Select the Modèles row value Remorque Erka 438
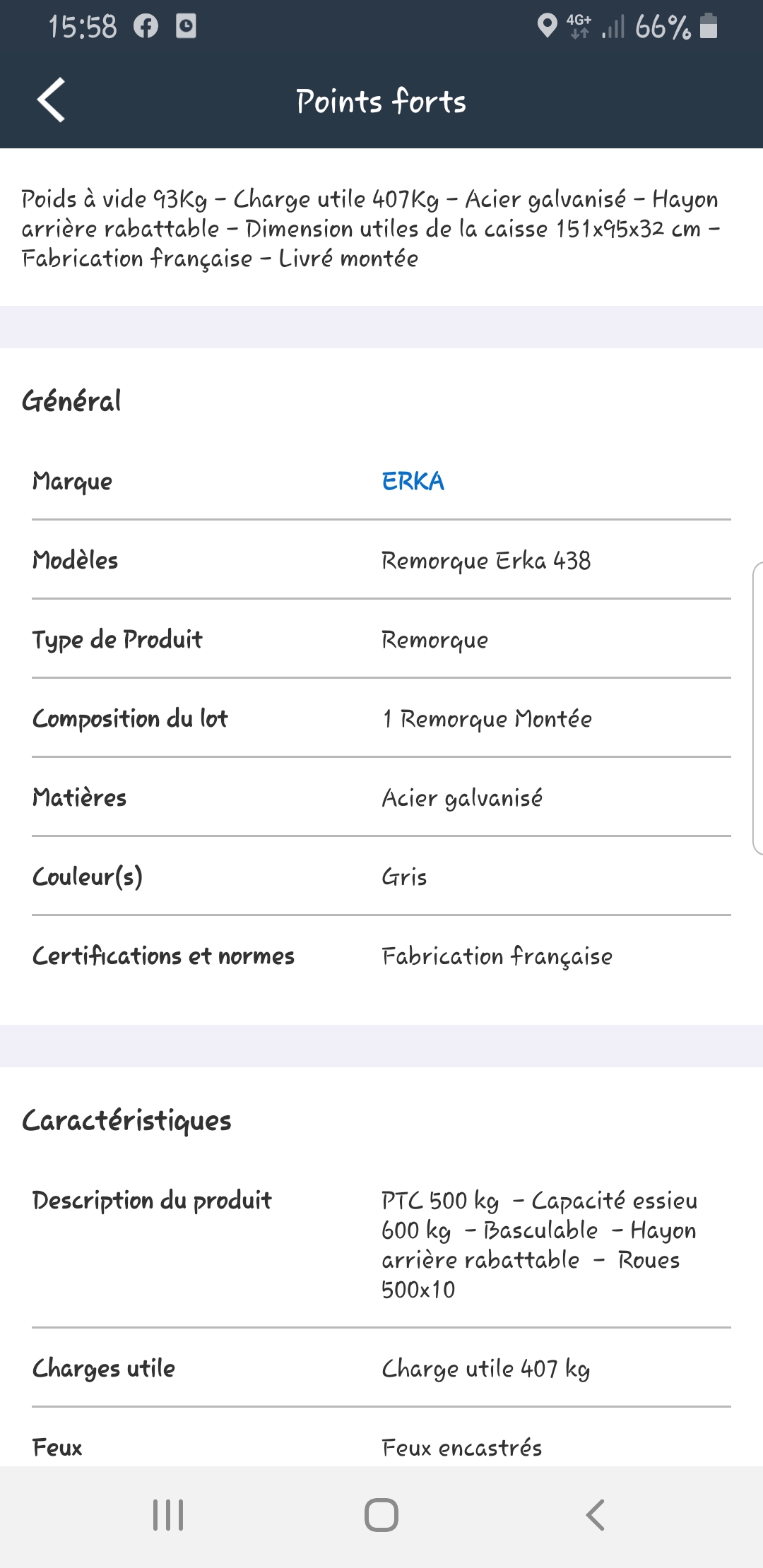This screenshot has width=763, height=1568. point(486,561)
